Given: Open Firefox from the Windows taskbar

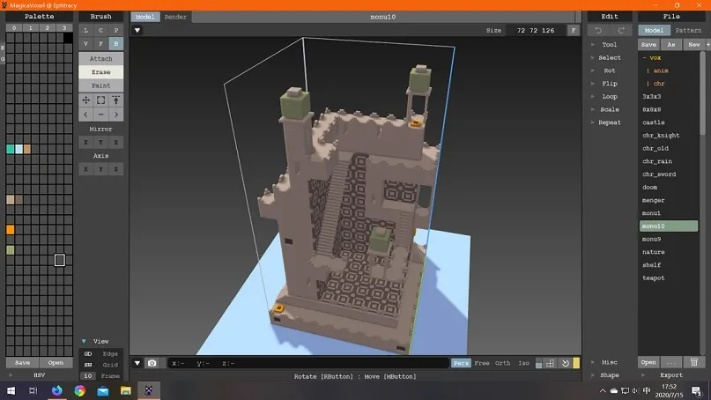Looking at the screenshot, I should pyautogui.click(x=55, y=391).
